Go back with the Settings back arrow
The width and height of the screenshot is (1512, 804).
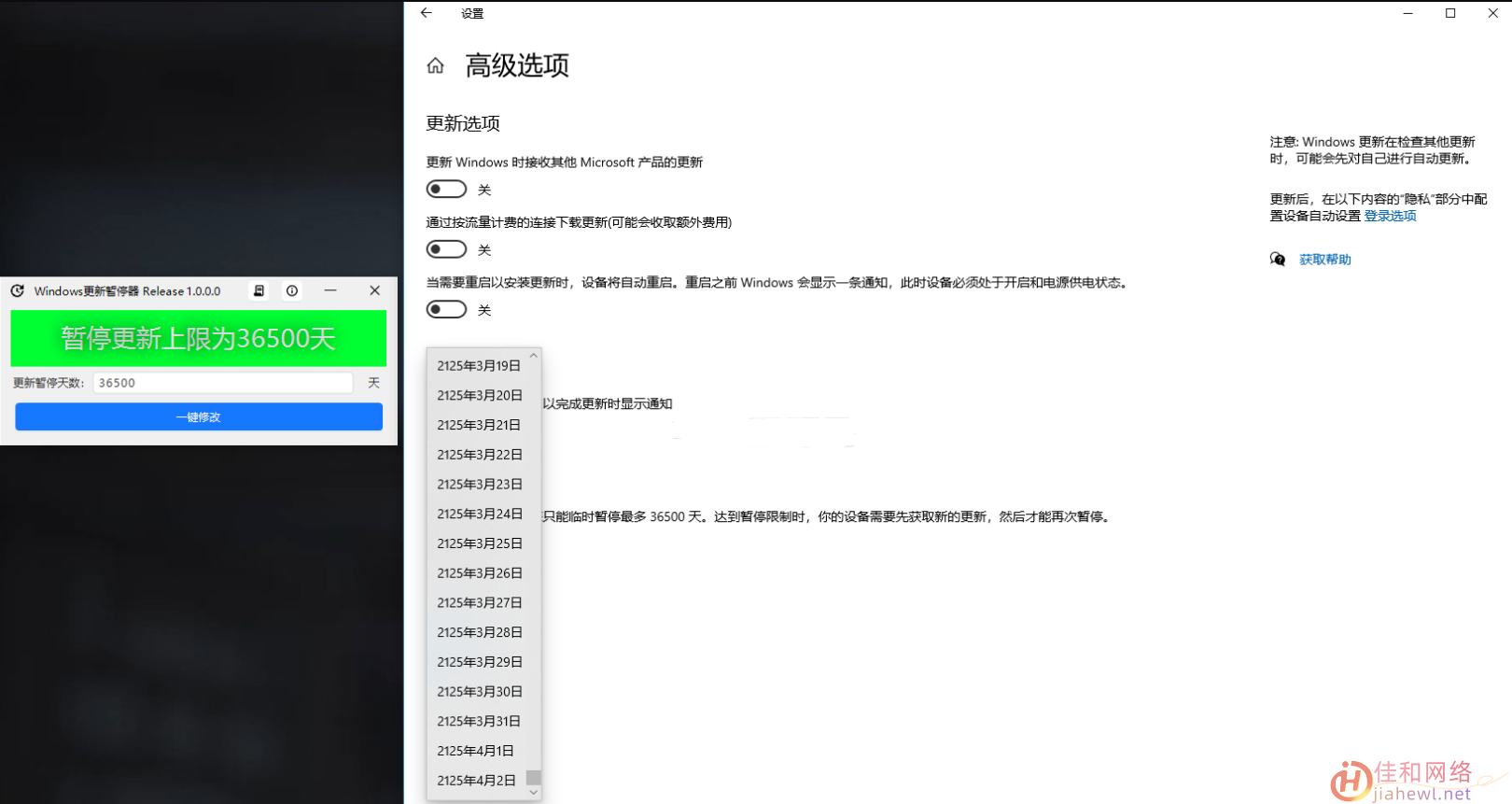[427, 13]
